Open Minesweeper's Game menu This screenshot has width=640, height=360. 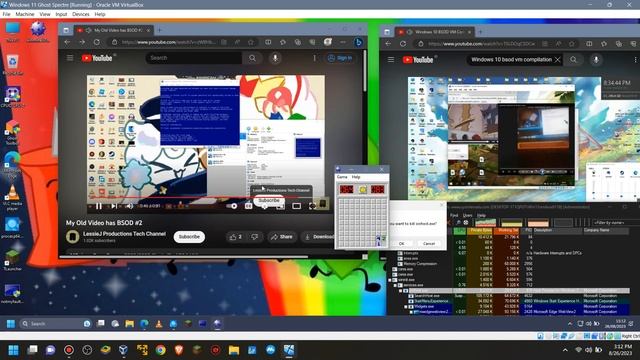pos(342,177)
